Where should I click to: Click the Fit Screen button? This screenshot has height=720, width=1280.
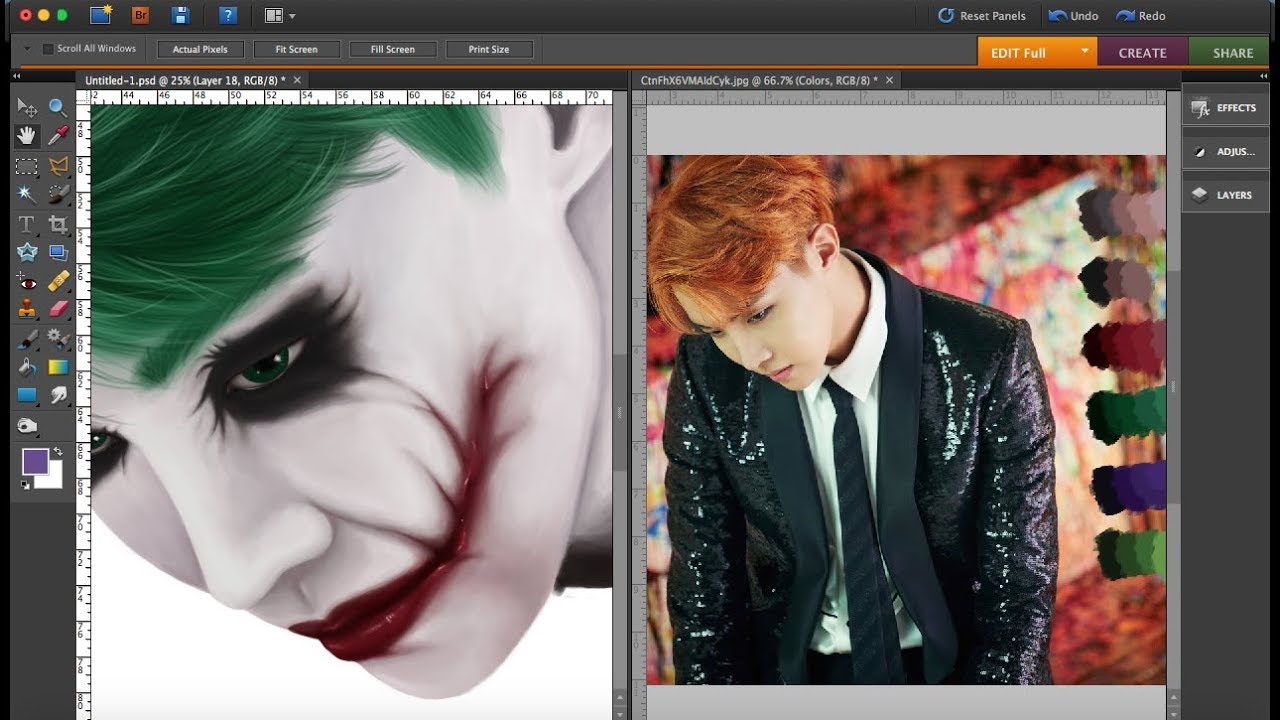(296, 49)
